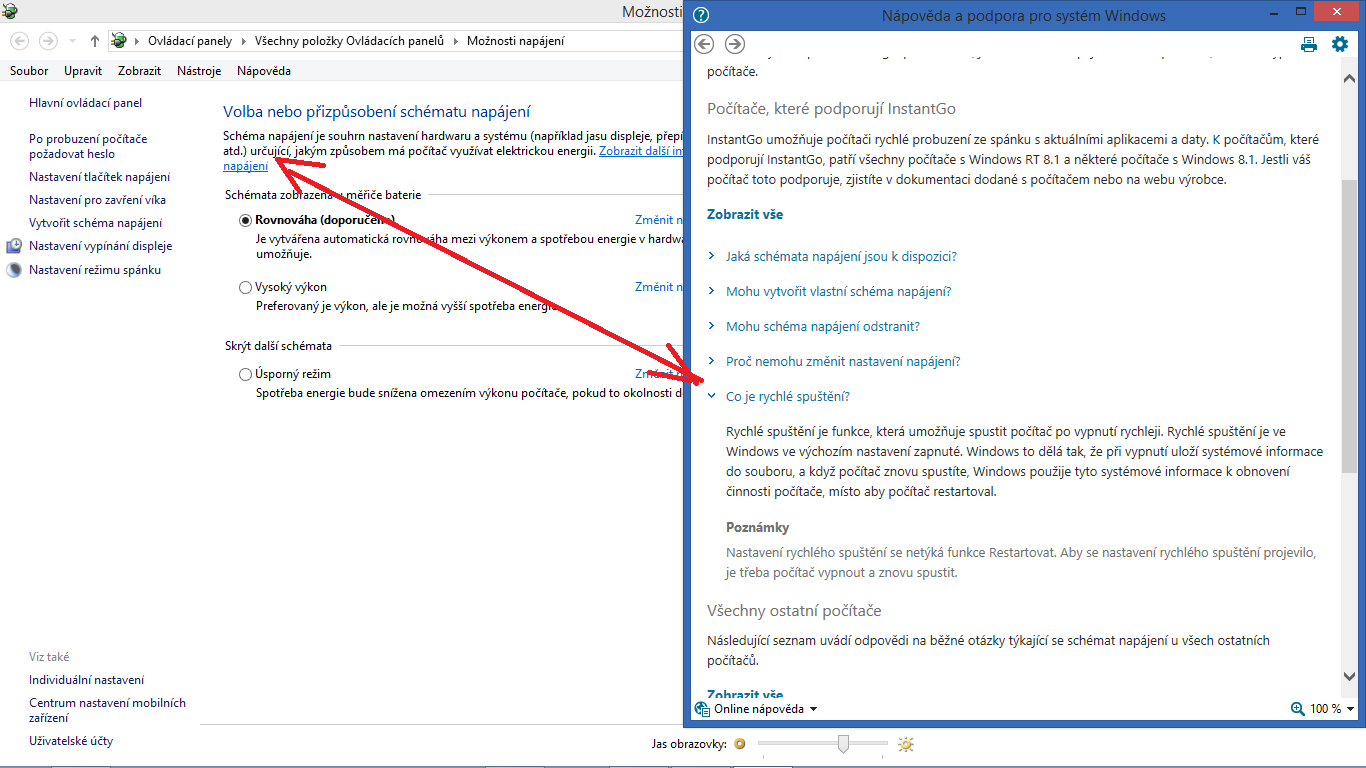Open 'Po probuzení počítače požadovat heslo'

(88, 147)
